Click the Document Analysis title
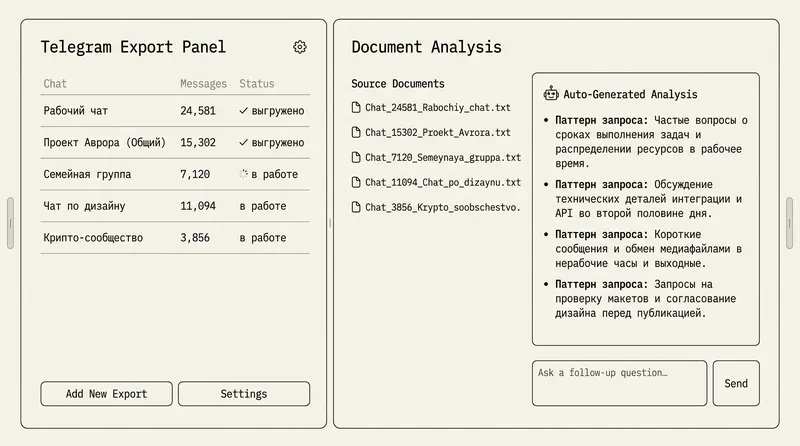This screenshot has height=446, width=800. [427, 47]
